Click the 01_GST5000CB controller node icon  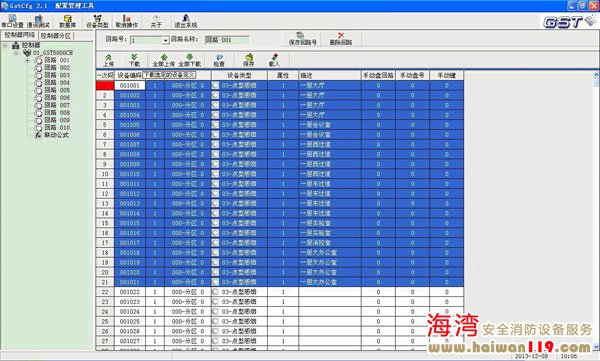pos(27,52)
